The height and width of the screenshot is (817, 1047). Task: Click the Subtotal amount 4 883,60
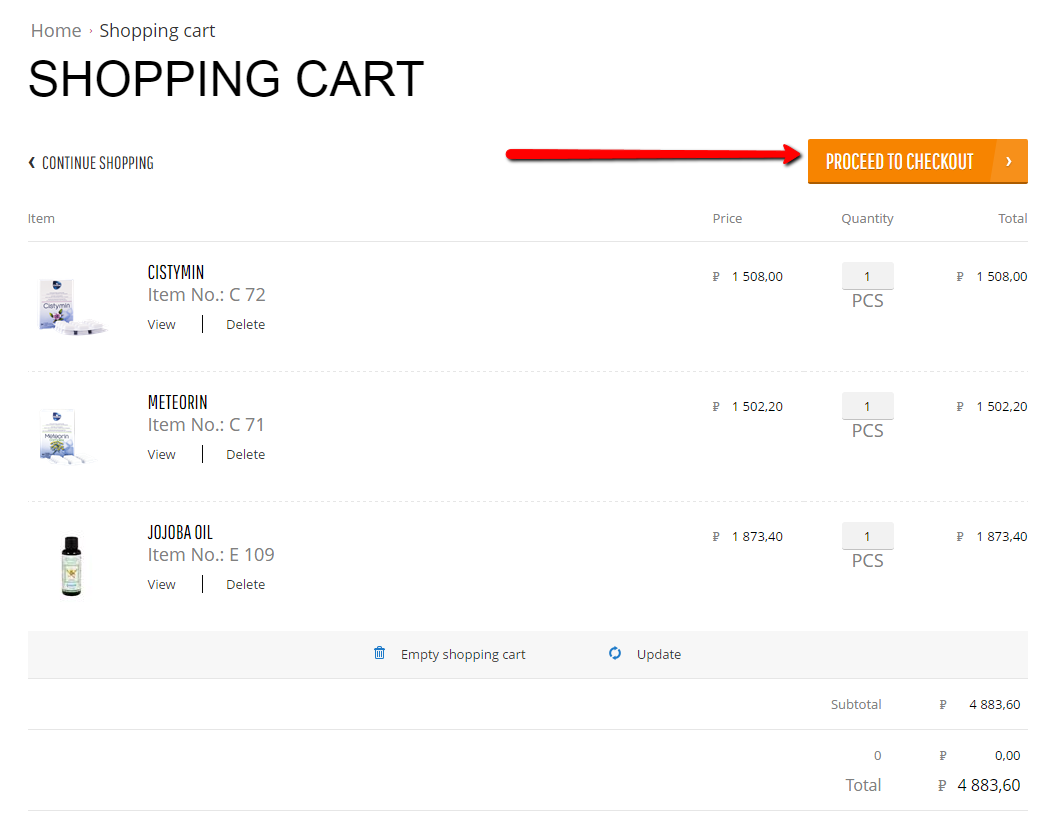995,705
